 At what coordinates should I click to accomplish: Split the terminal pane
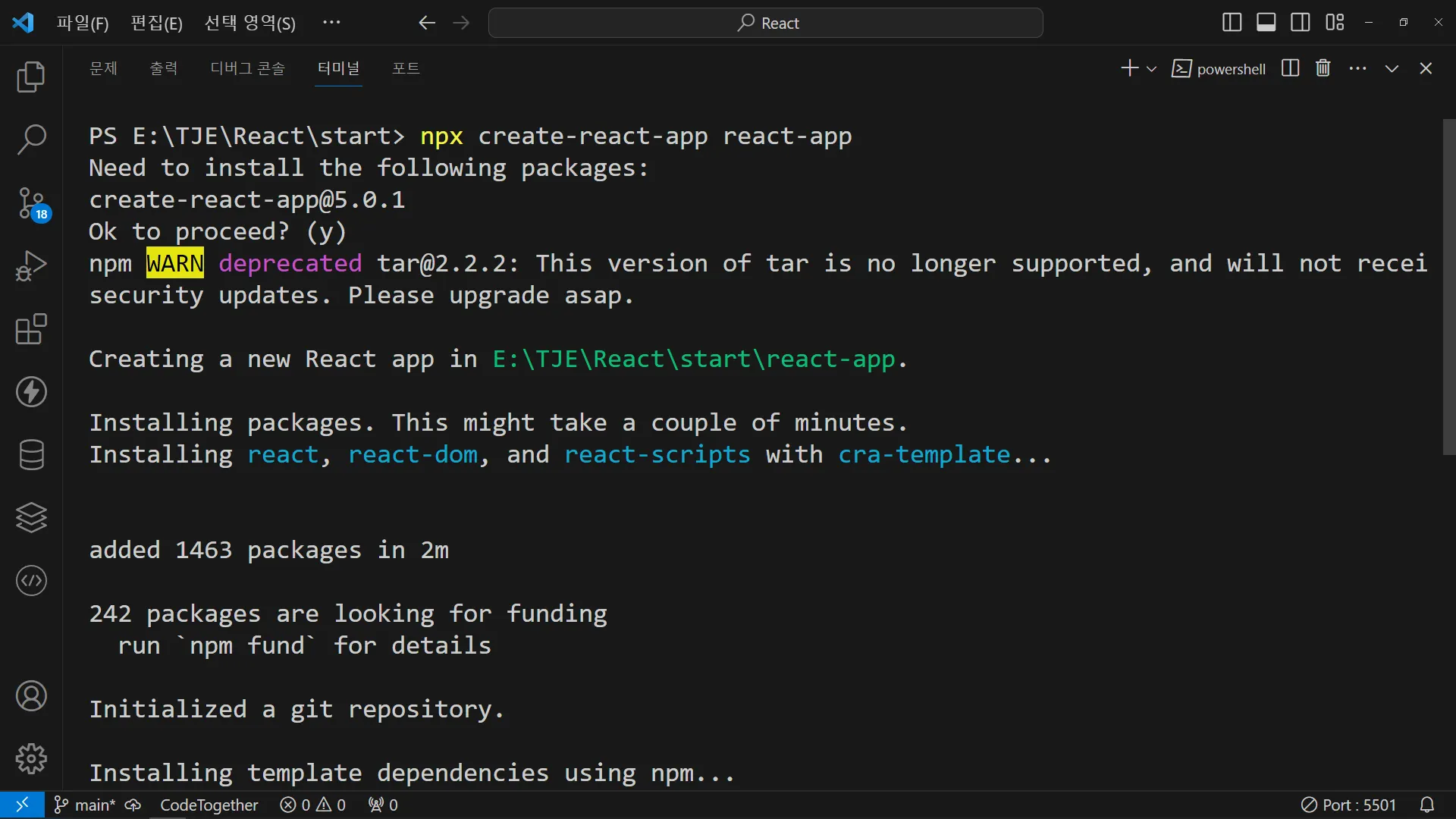[1290, 68]
